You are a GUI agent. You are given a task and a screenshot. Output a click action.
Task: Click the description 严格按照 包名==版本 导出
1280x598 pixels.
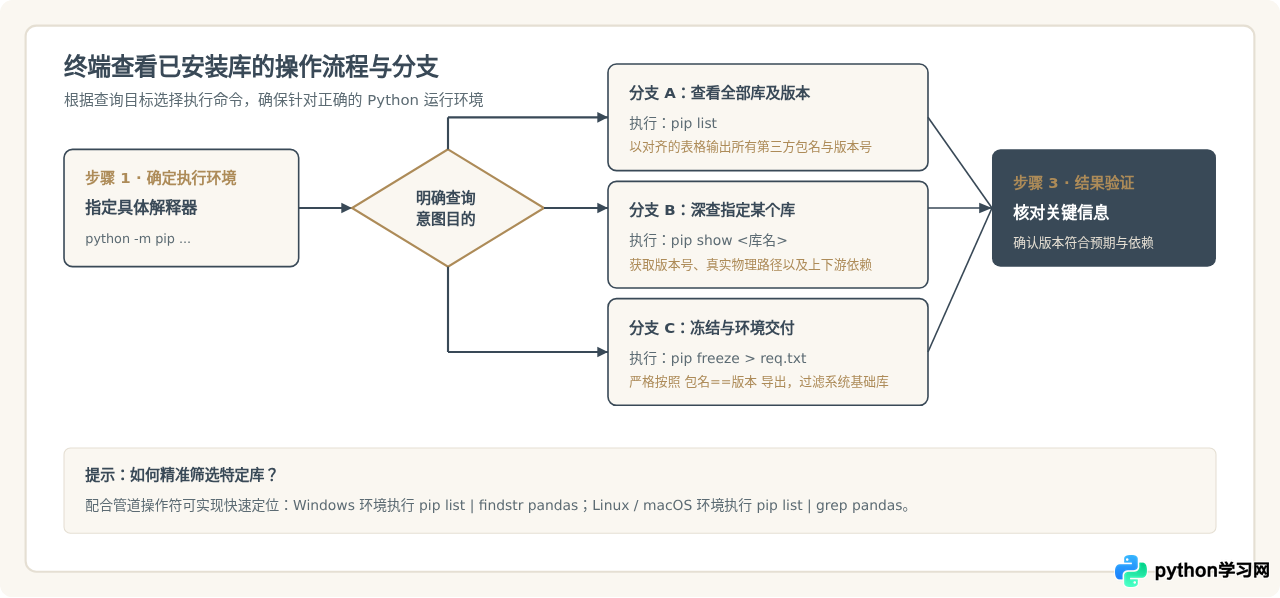[x=759, y=382]
